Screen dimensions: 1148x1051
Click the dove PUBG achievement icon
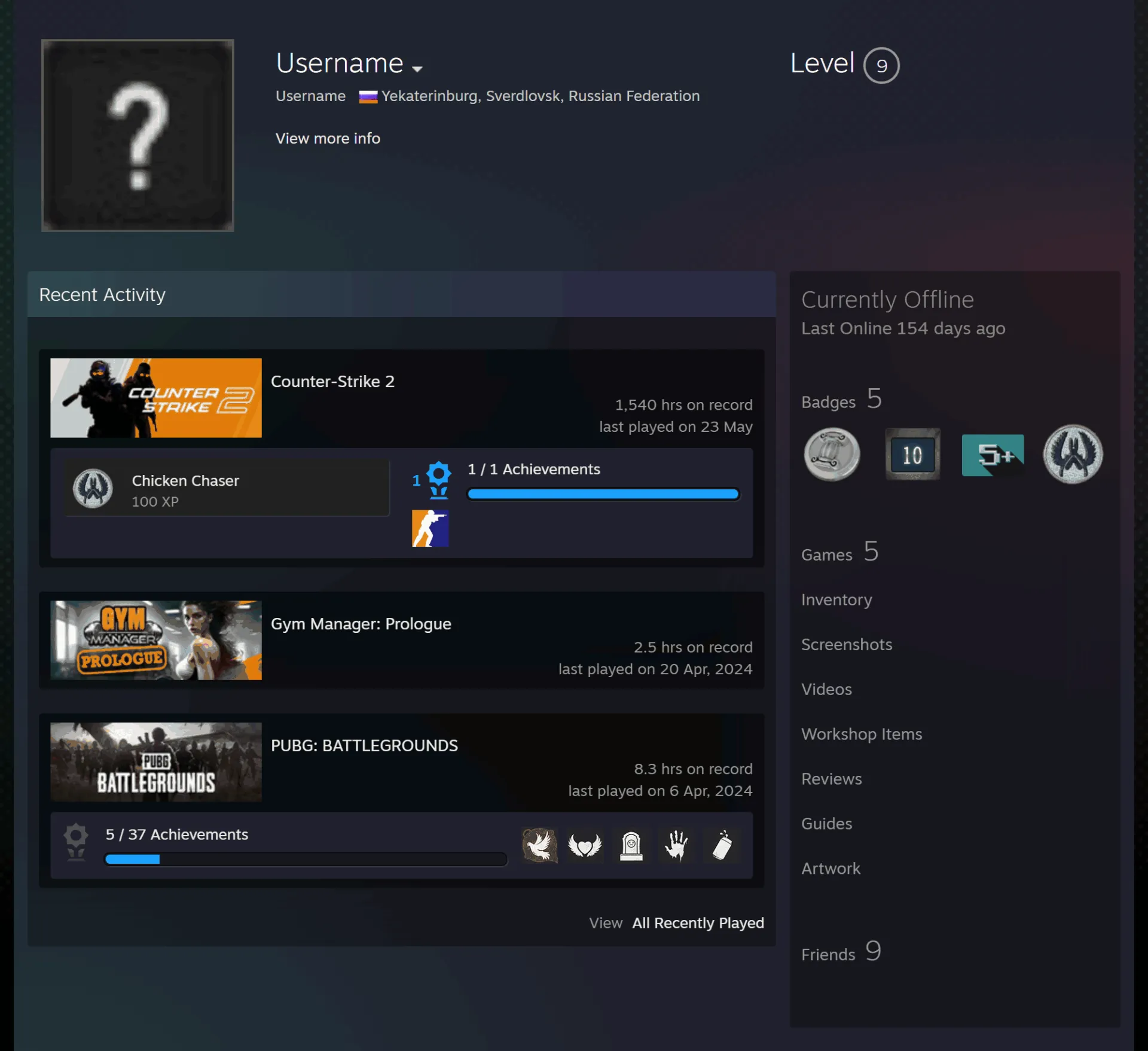tap(540, 845)
